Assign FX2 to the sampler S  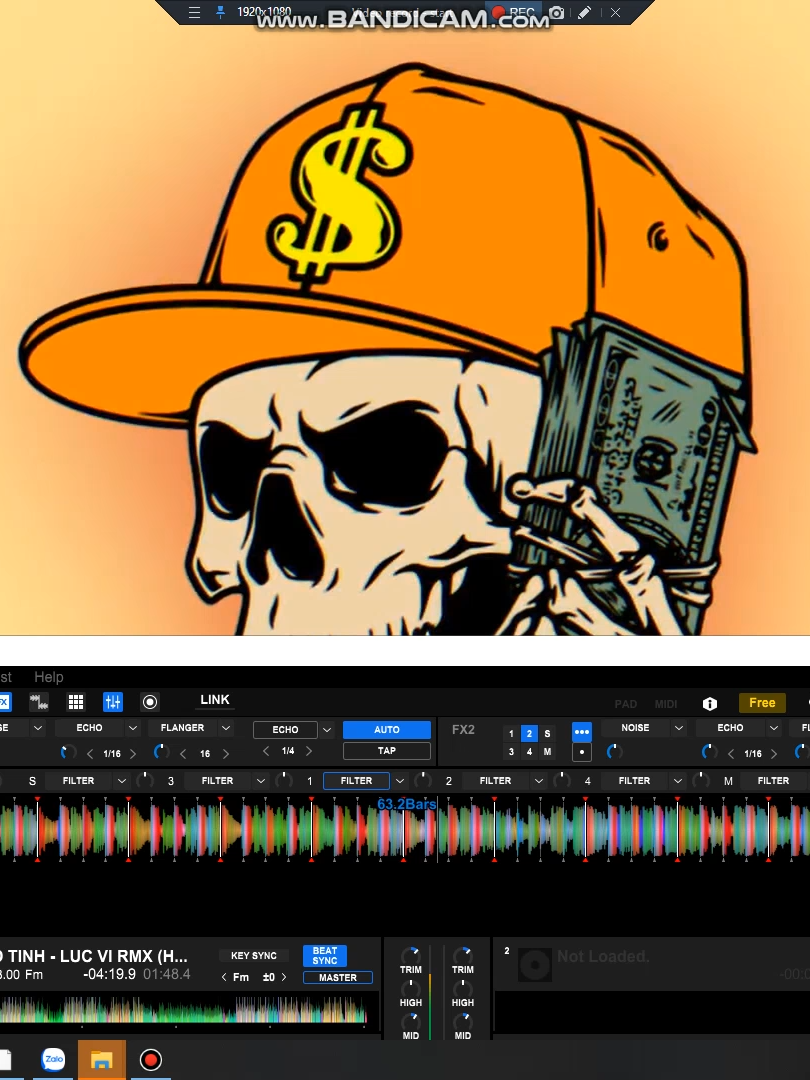[548, 734]
